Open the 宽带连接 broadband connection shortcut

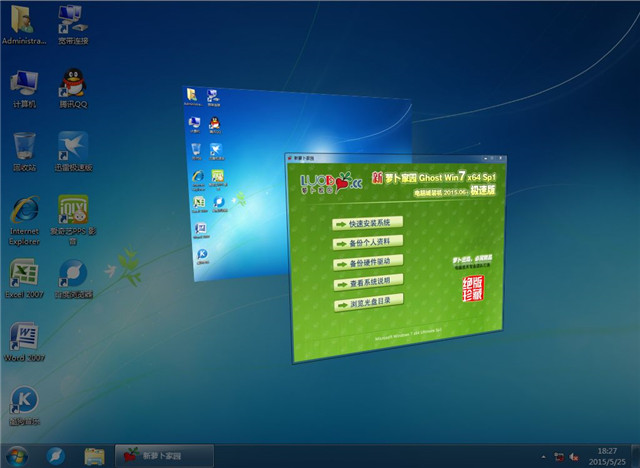click(72, 20)
